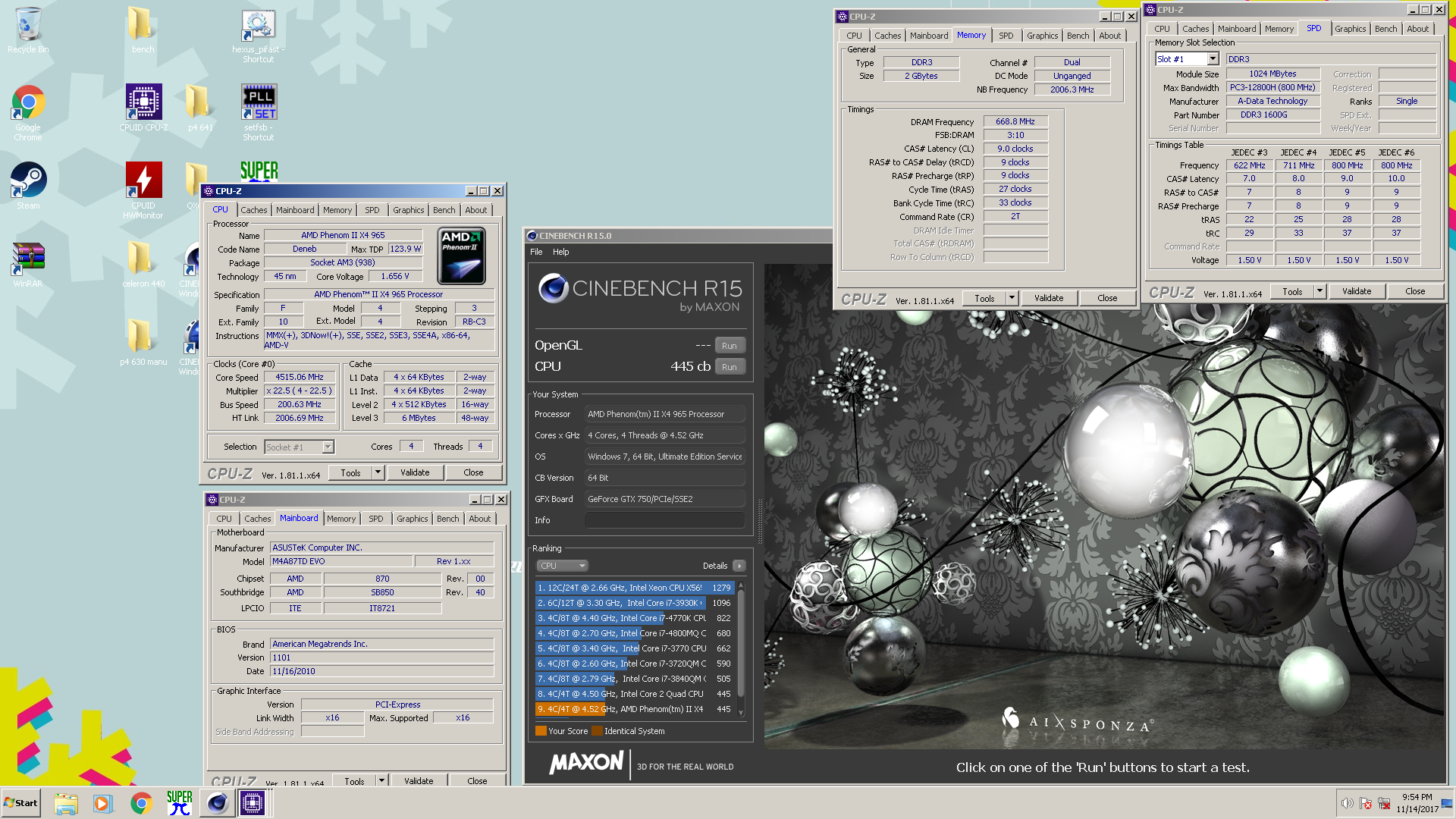
Task: Click the Part Number value DDR3 1600G
Action: click(x=1272, y=115)
